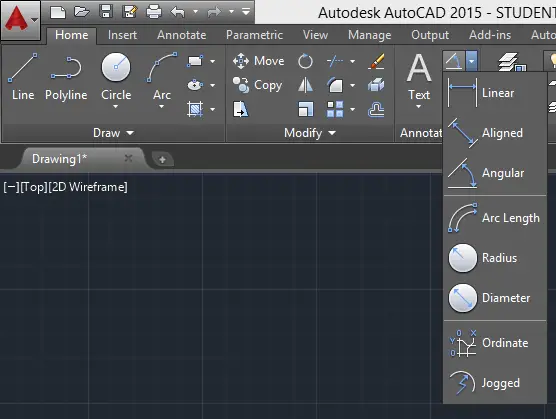
Task: Choose the Erase tool icon
Action: coord(376,61)
